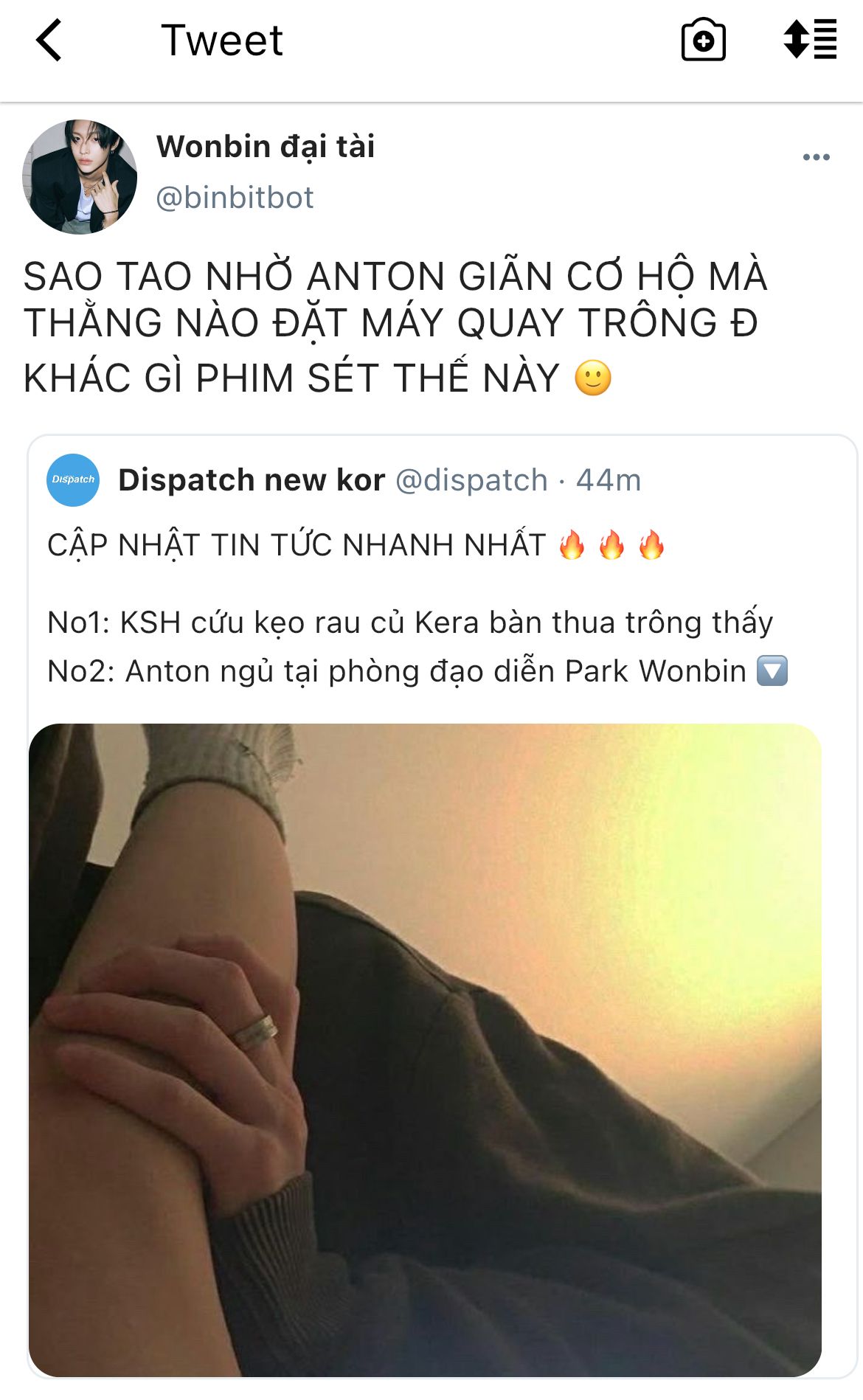This screenshot has width=863, height=1400.
Task: Tap the smiley emoji in the tweet
Action: 593,378
